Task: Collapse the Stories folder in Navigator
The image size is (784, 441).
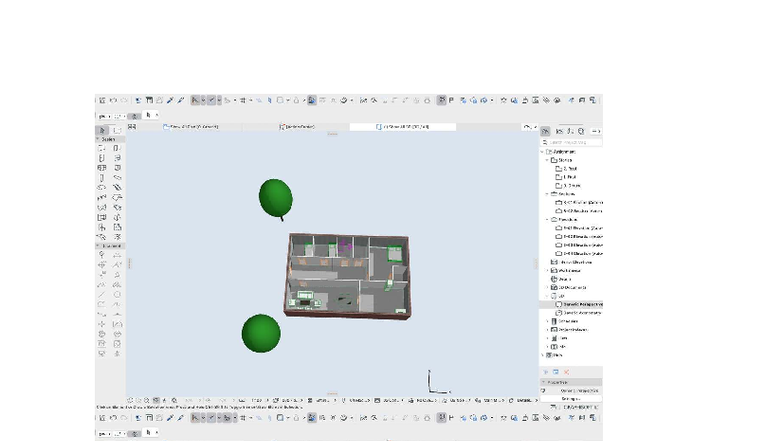Action: point(548,160)
